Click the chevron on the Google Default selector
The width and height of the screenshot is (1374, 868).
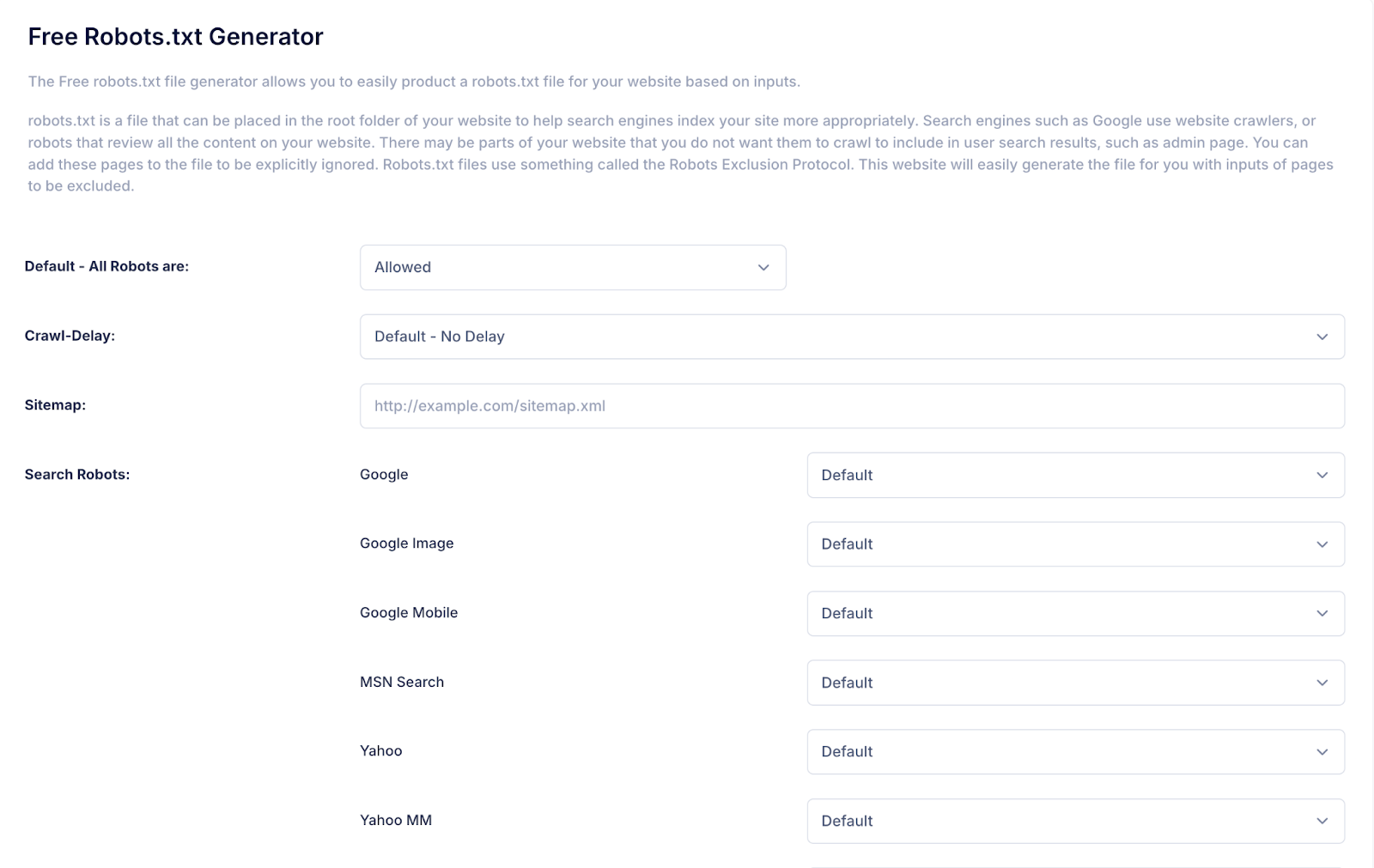pos(1322,475)
